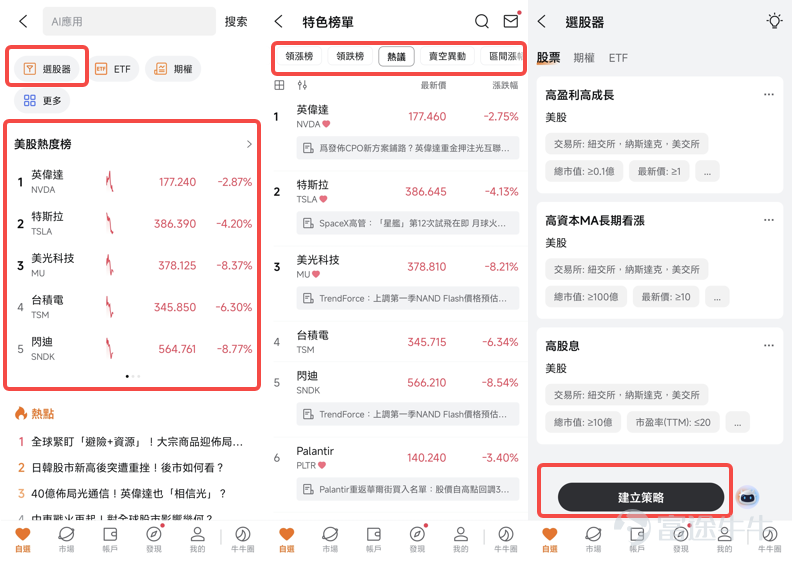
Task: Select the 賣空異動 tab
Action: click(447, 56)
